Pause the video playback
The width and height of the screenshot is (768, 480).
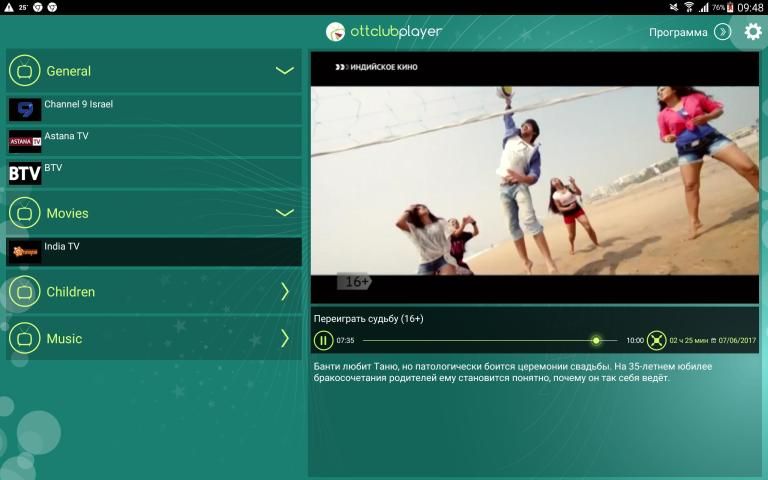323,341
